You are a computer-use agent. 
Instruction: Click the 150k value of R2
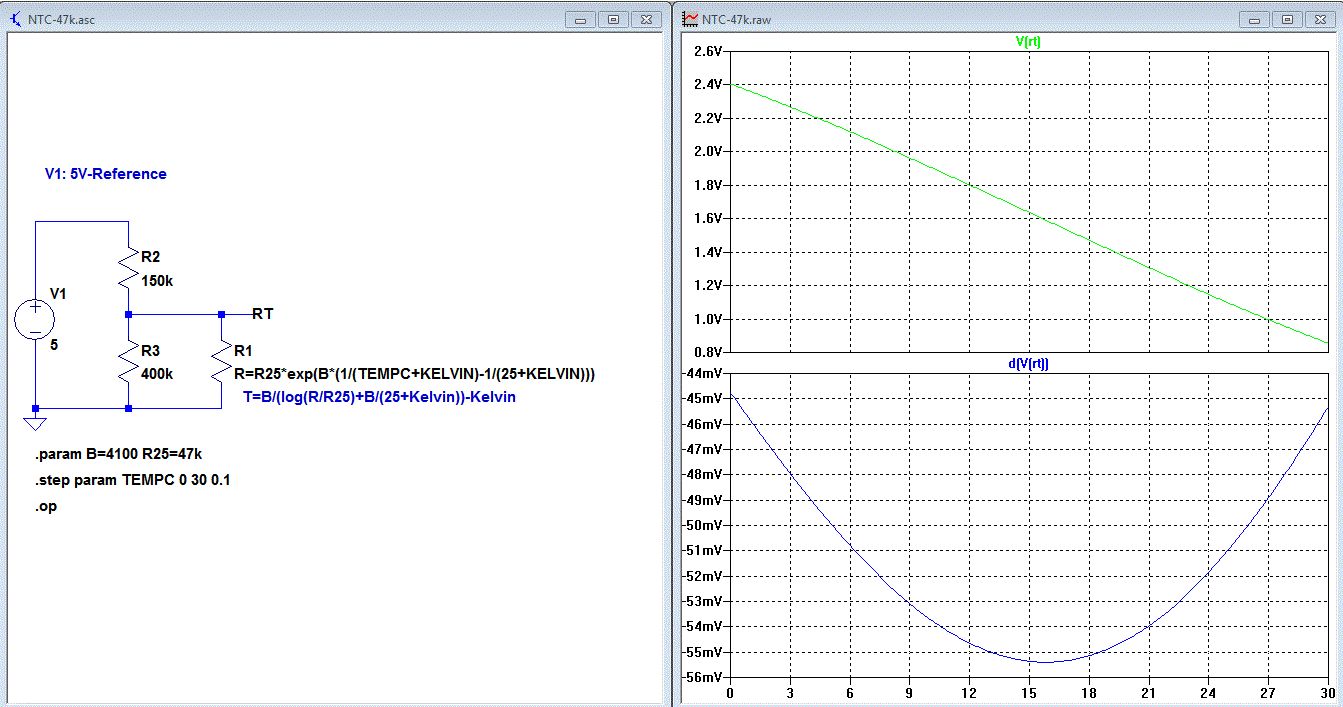pyautogui.click(x=157, y=282)
